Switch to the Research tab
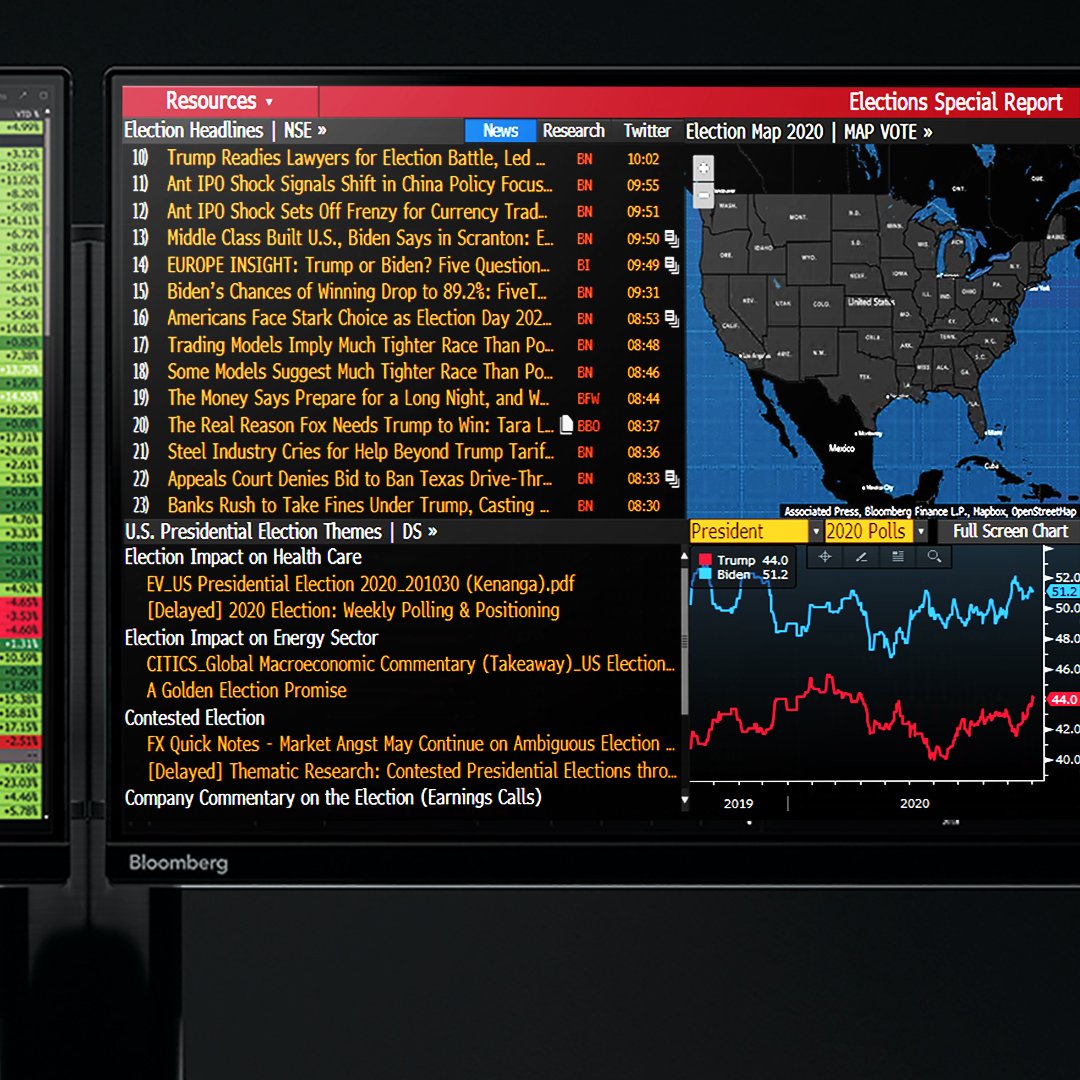 [x=573, y=130]
